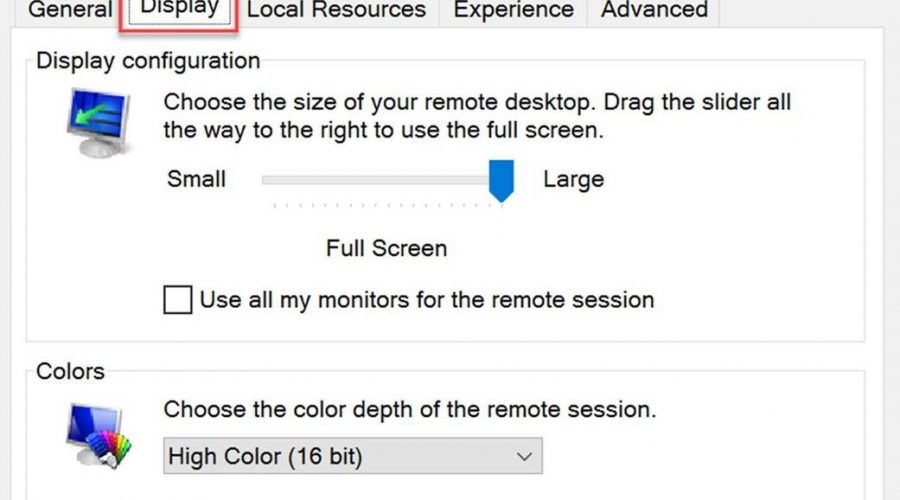Click the blue desktop size slider thumb

(x=501, y=180)
